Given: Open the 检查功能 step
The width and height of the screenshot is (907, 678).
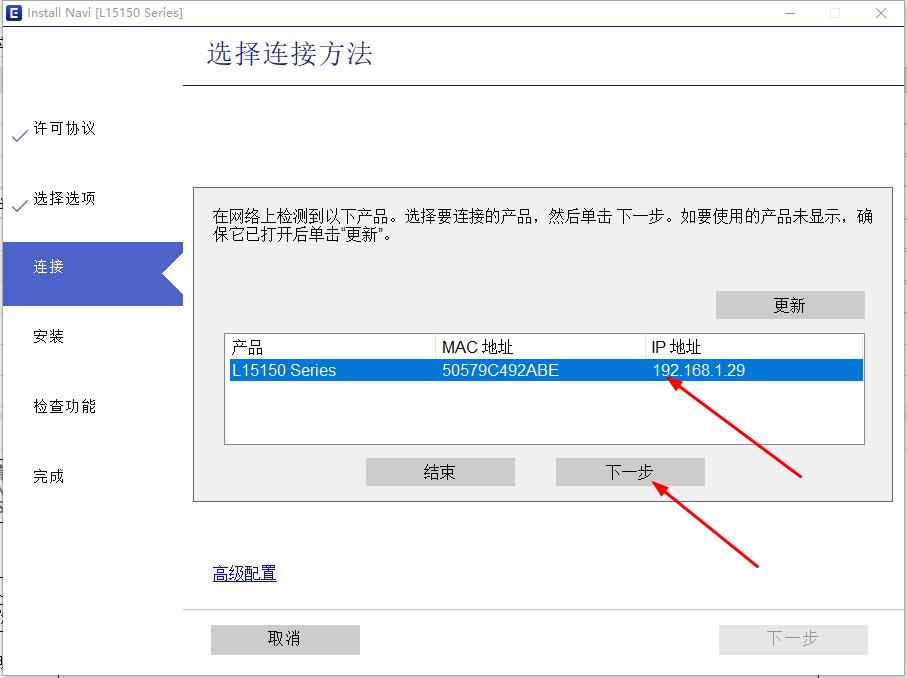Looking at the screenshot, I should pyautogui.click(x=64, y=407).
